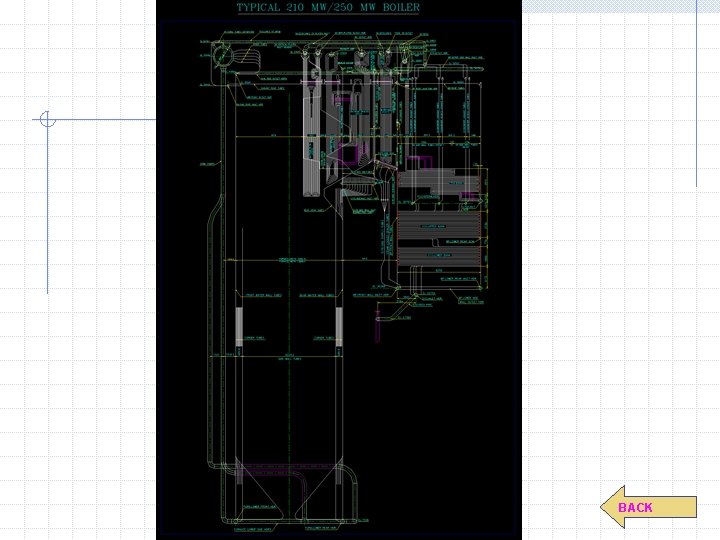Click the right gray burner block
Viewport: 720px width, 540px height.
(x=339, y=326)
